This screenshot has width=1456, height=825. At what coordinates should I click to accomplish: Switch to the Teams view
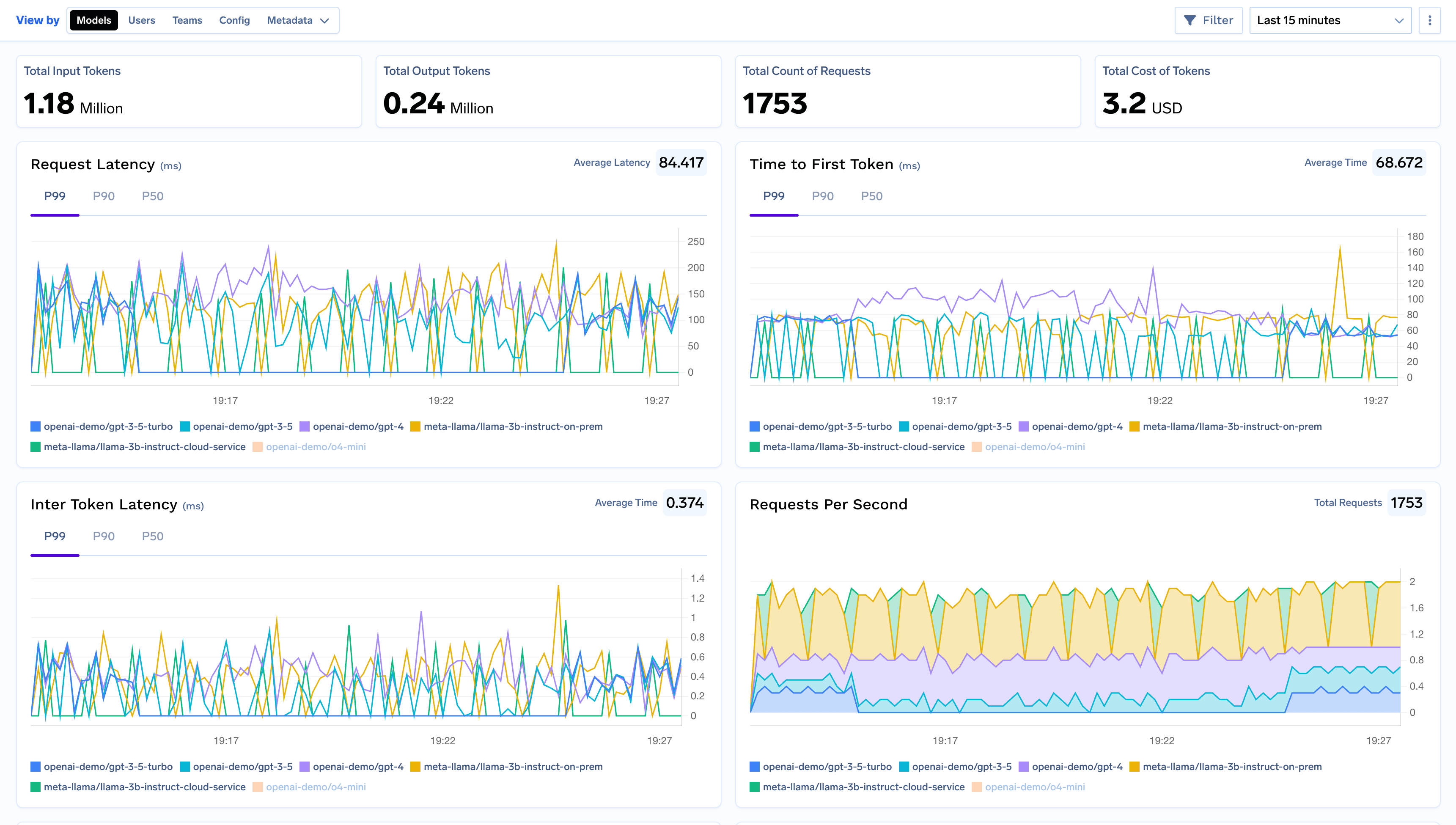[x=187, y=20]
